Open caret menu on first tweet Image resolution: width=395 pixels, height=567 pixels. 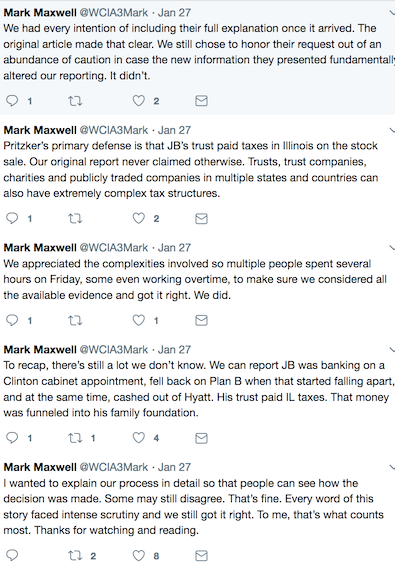tap(392, 13)
